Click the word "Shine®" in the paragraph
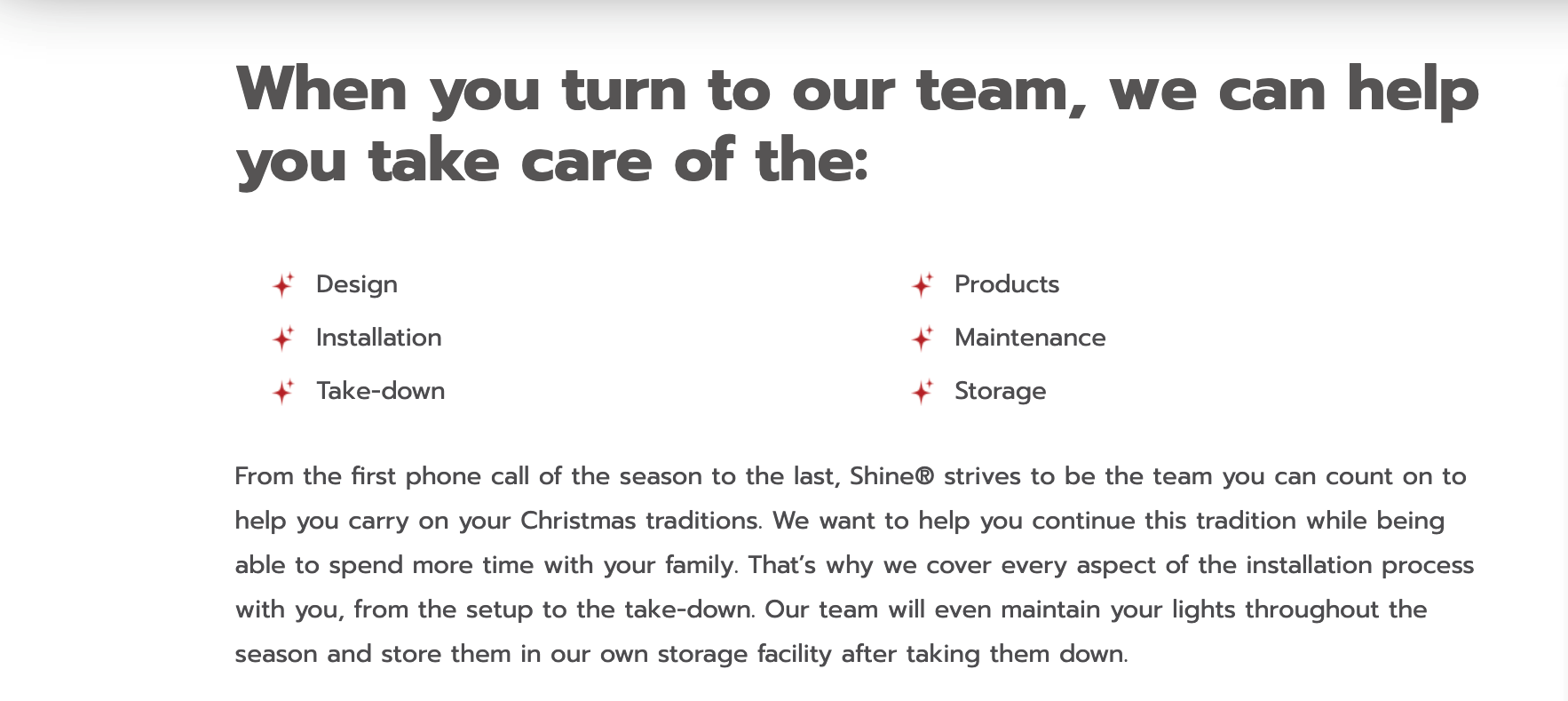The image size is (1568, 701). click(x=891, y=476)
